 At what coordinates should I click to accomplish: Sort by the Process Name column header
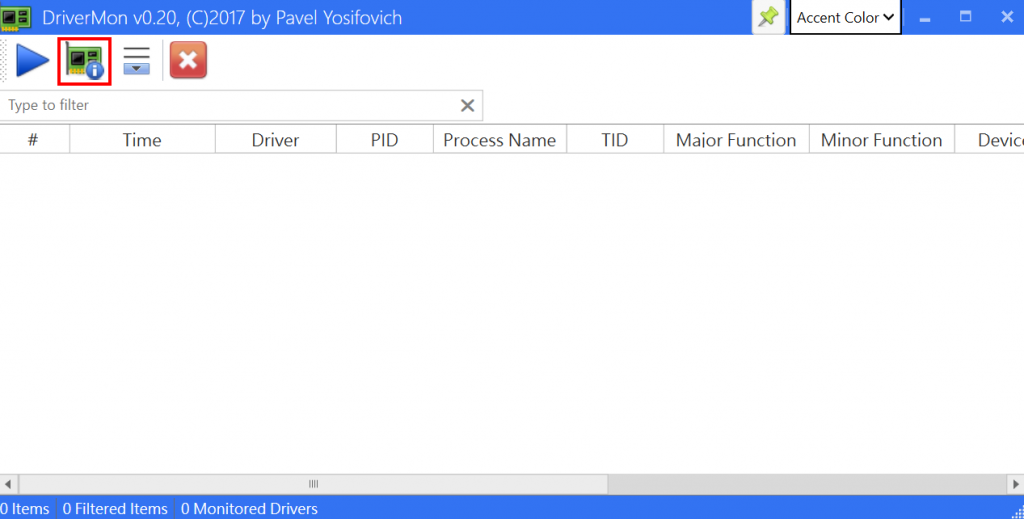[x=500, y=140]
